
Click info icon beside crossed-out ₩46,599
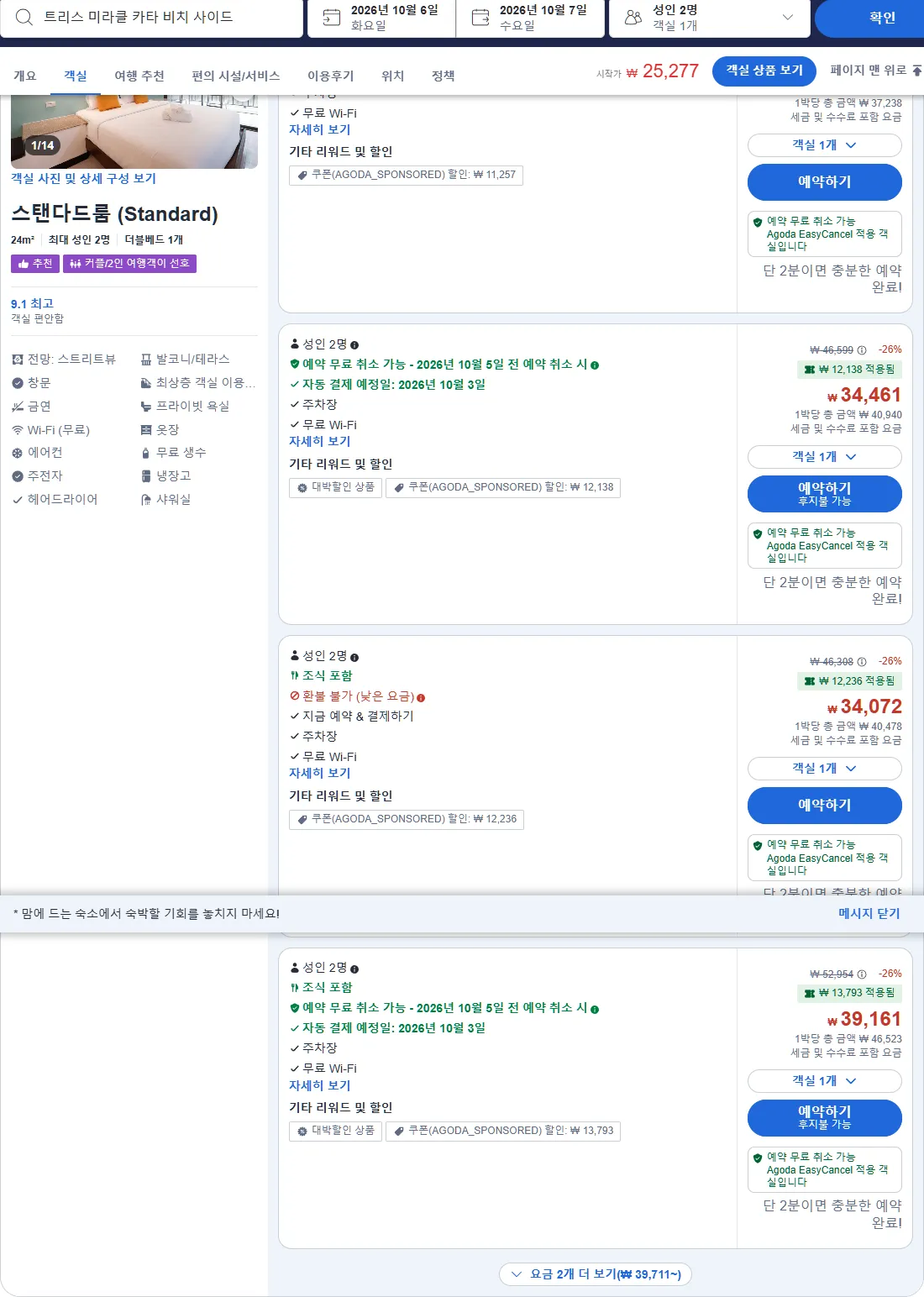coord(862,350)
